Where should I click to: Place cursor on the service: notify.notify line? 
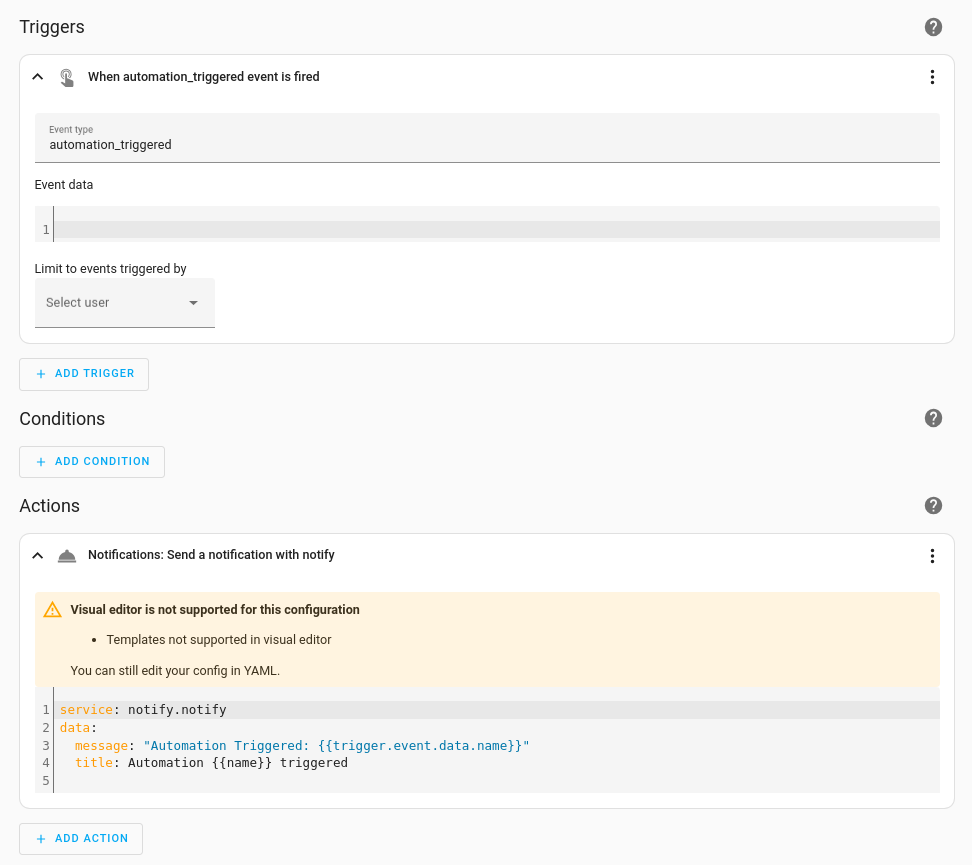[496, 710]
